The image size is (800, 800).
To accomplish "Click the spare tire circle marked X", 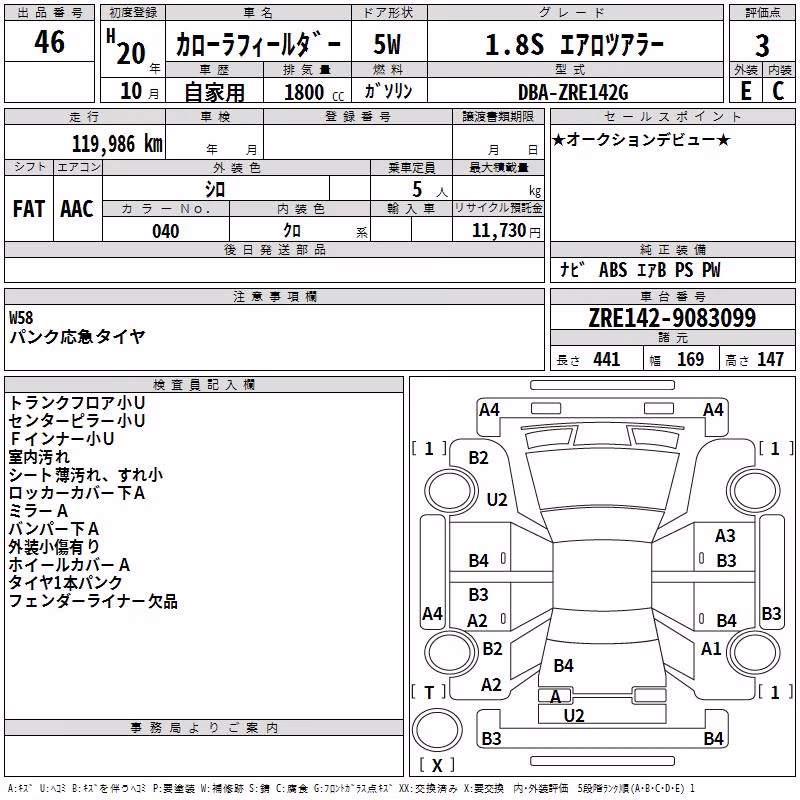I will tap(437, 730).
